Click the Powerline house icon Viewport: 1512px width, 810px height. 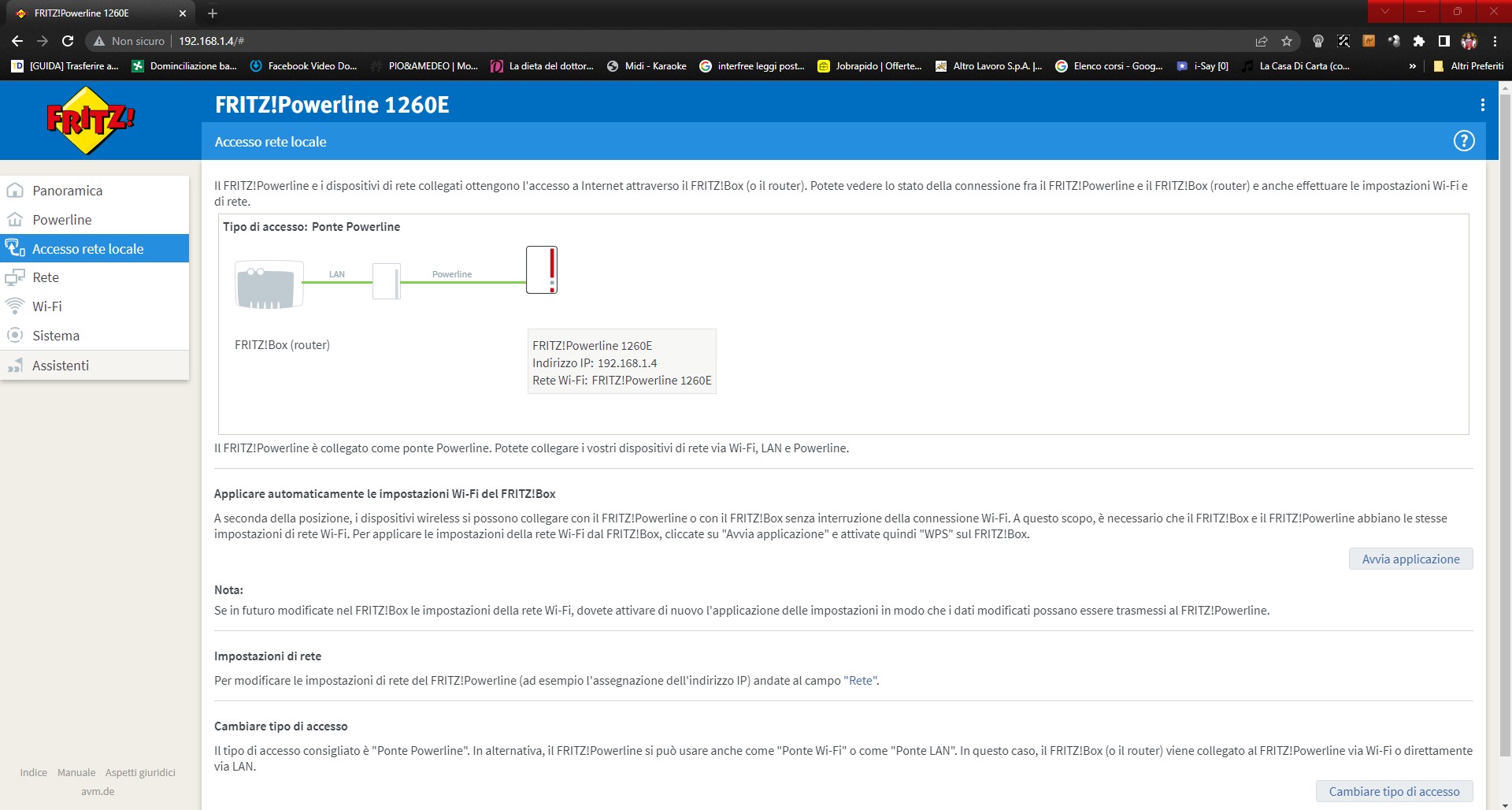click(15, 220)
